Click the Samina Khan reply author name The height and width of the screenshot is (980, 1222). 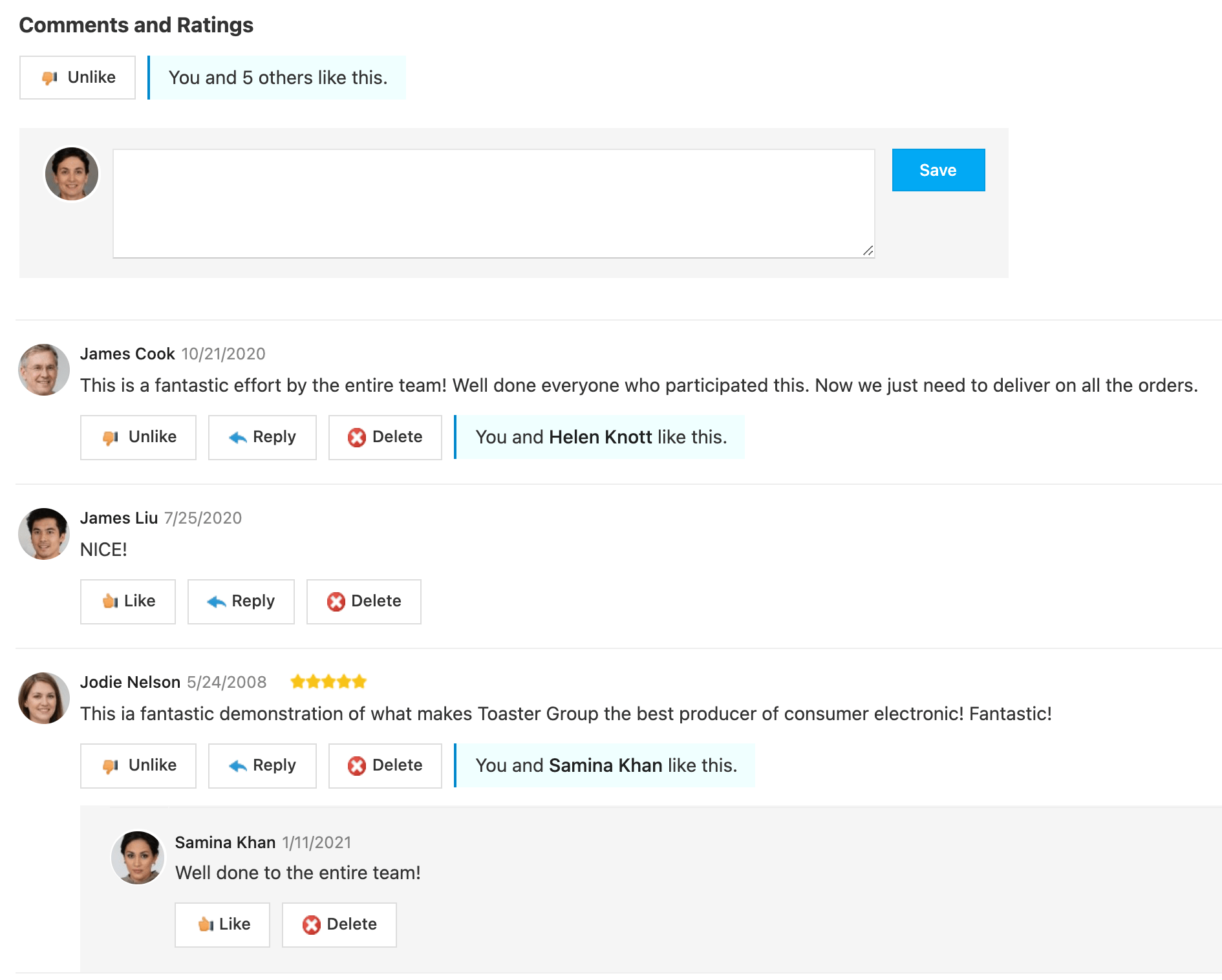point(225,842)
